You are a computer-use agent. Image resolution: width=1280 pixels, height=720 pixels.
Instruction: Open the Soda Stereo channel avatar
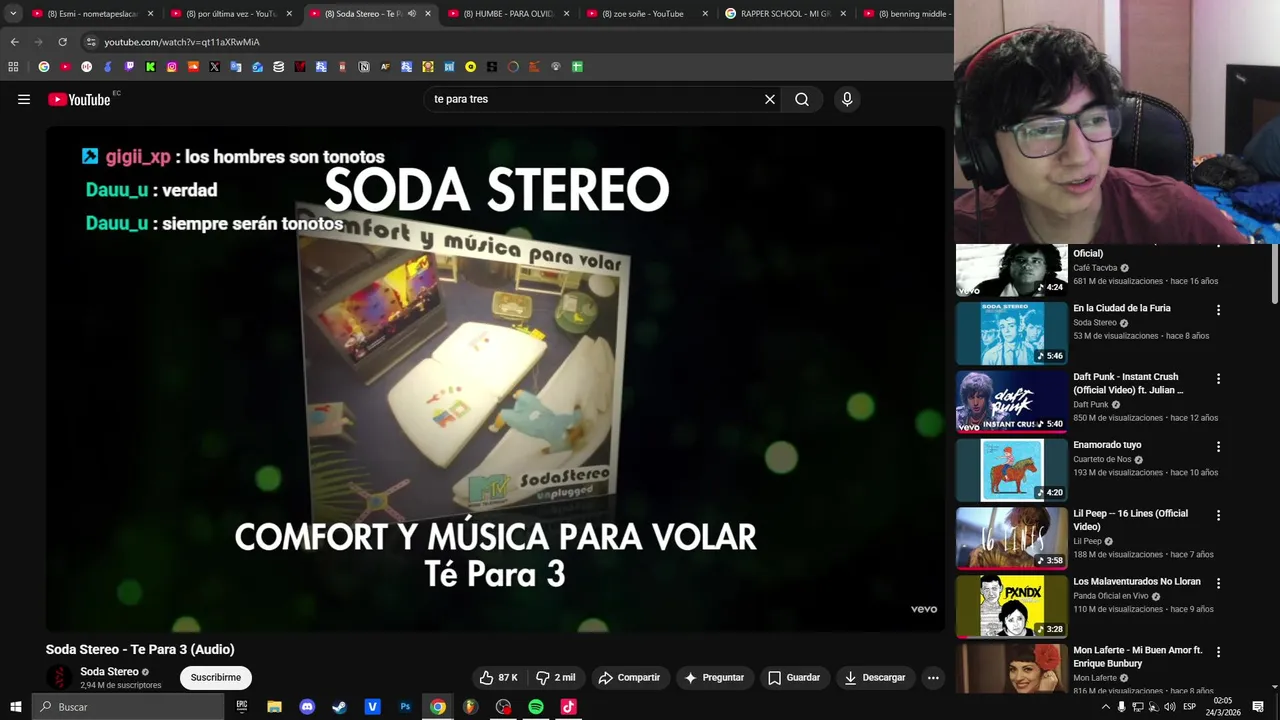click(x=59, y=677)
